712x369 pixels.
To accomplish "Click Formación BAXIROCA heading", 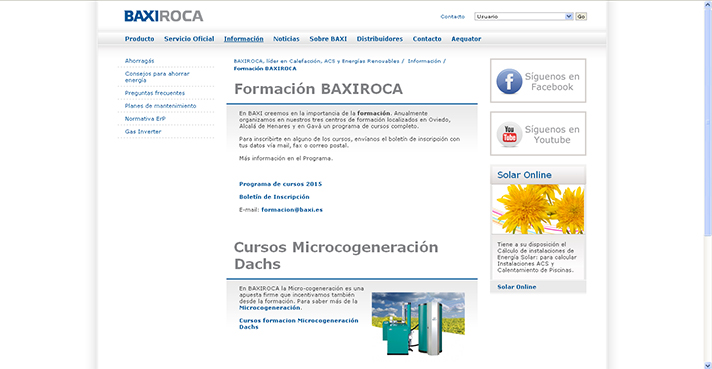I will pyautogui.click(x=318, y=89).
